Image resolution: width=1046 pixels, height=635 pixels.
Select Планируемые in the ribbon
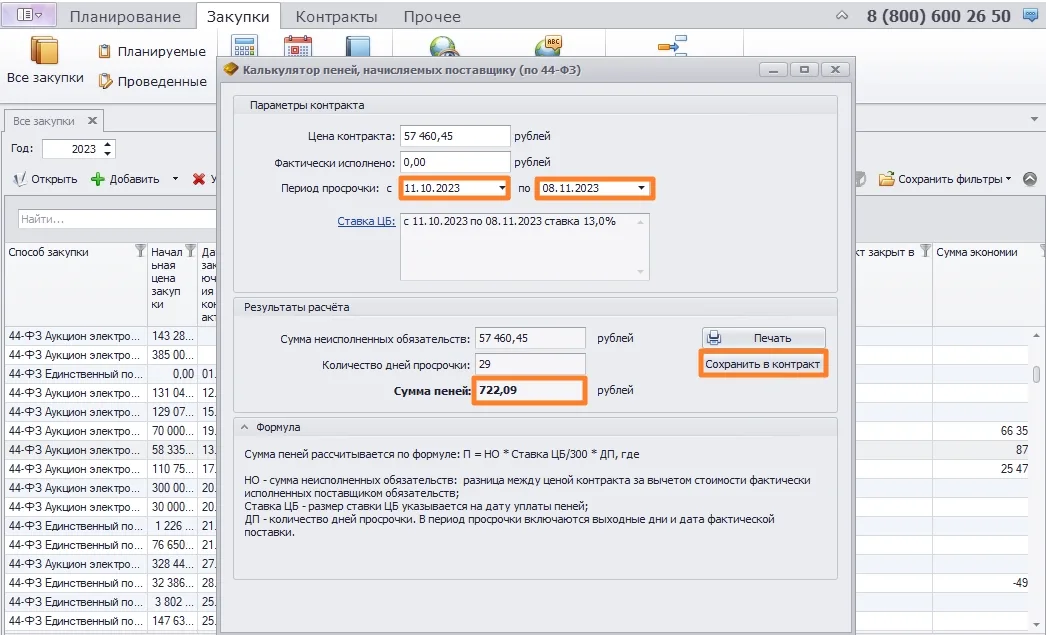(x=152, y=51)
